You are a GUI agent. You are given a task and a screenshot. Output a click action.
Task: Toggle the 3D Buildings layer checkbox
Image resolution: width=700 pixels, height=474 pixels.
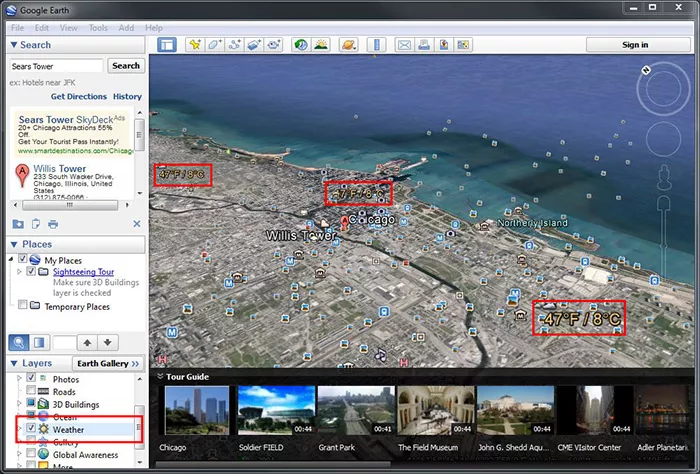coord(31,403)
